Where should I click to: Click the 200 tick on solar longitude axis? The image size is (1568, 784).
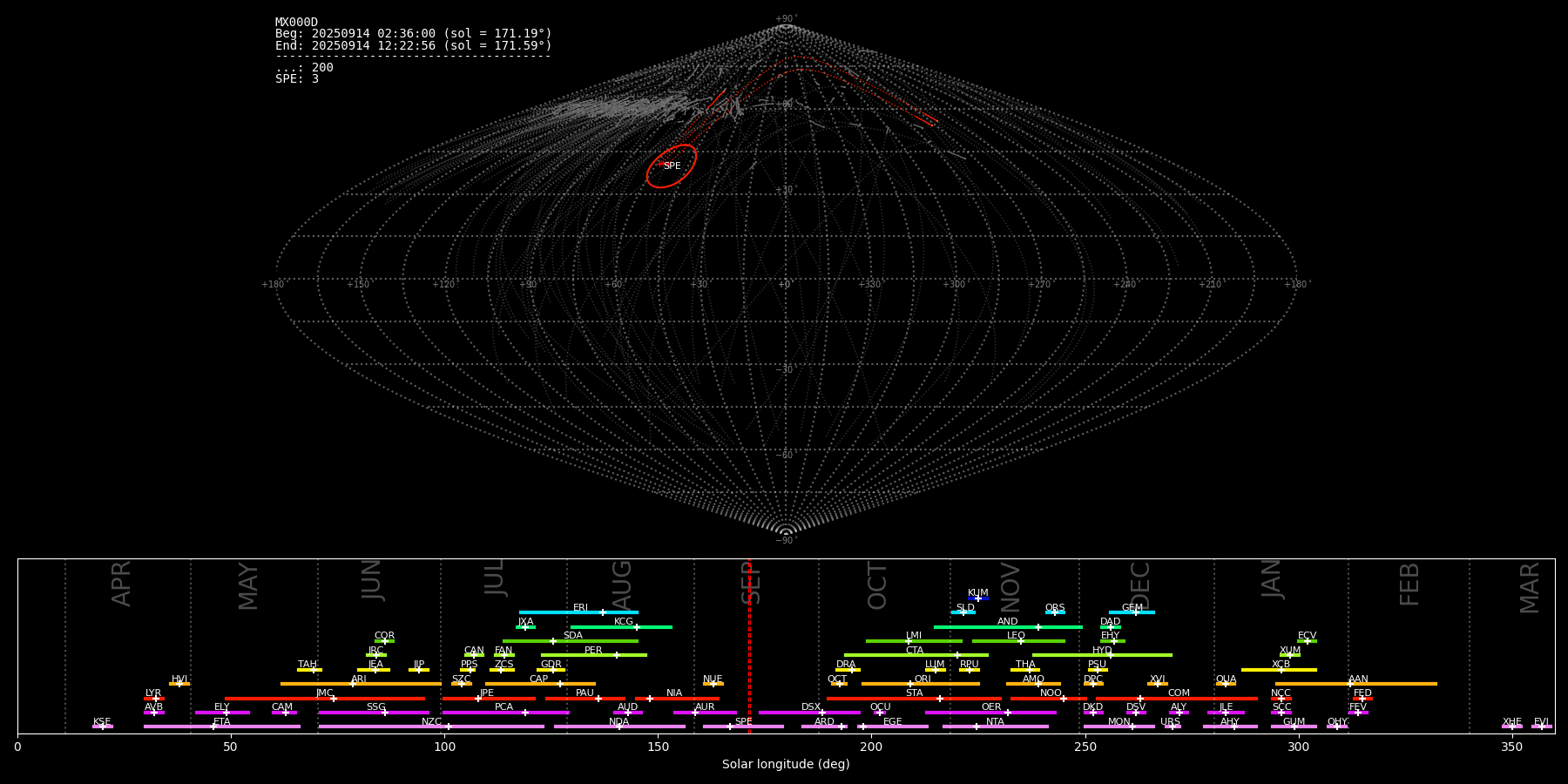click(x=871, y=747)
